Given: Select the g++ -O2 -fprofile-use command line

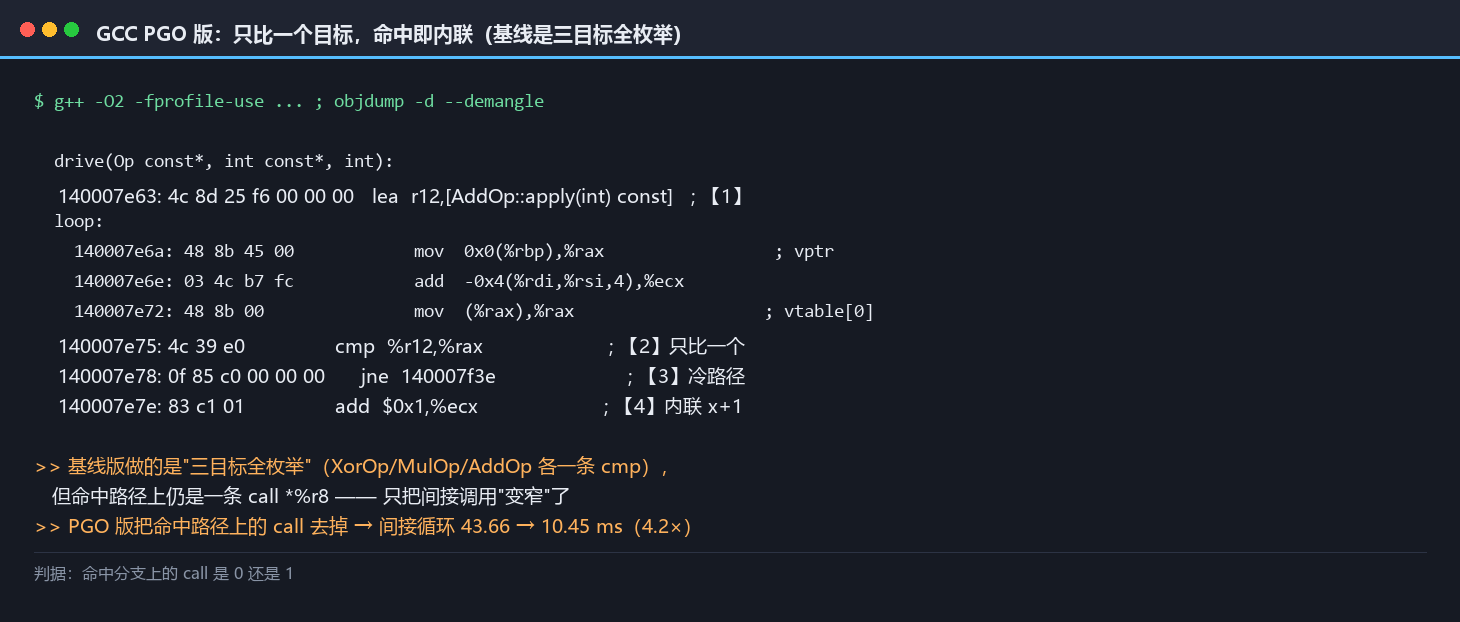Looking at the screenshot, I should pos(289,101).
